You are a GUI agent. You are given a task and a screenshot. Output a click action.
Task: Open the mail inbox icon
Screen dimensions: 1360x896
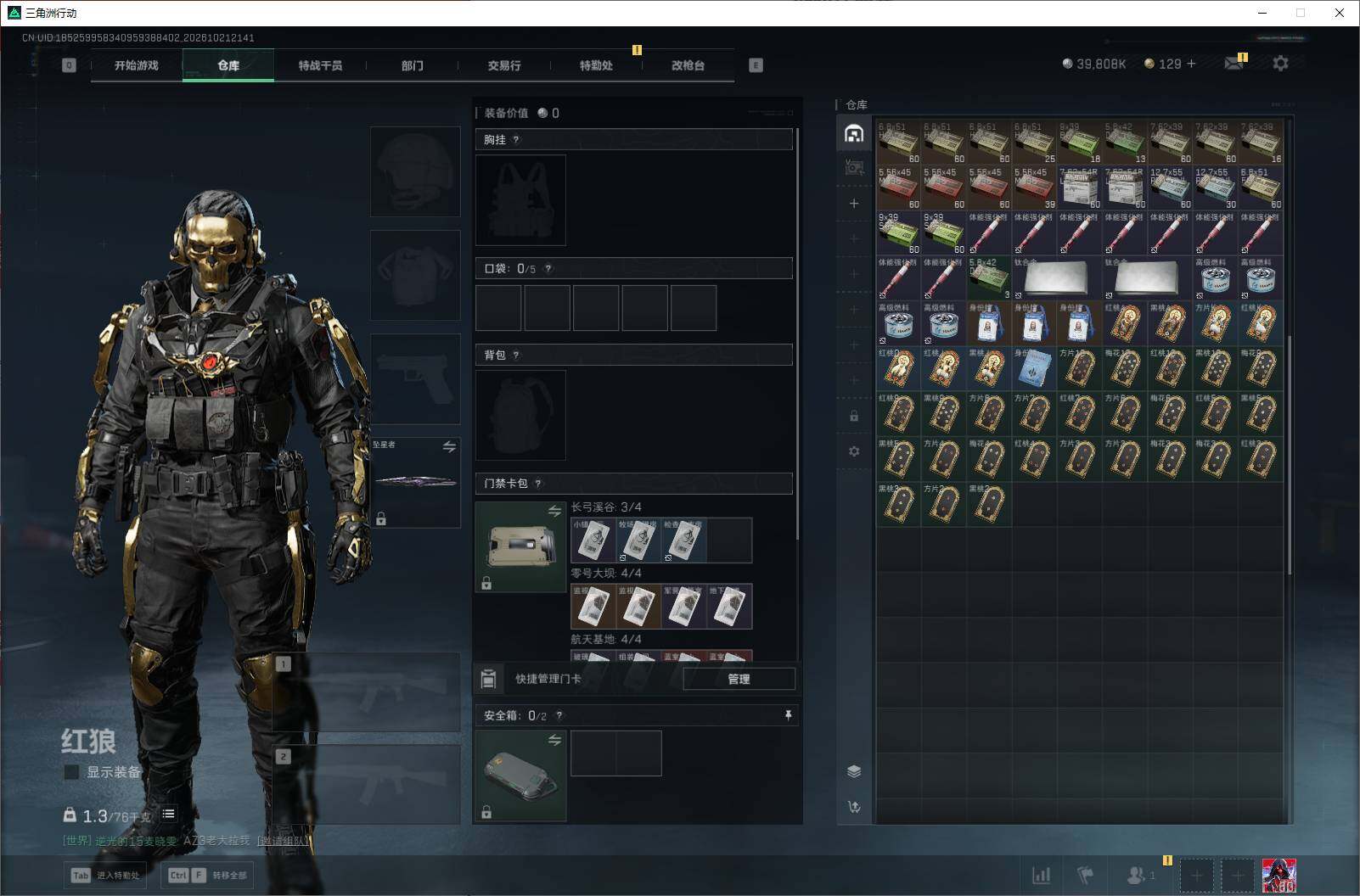[x=1234, y=64]
